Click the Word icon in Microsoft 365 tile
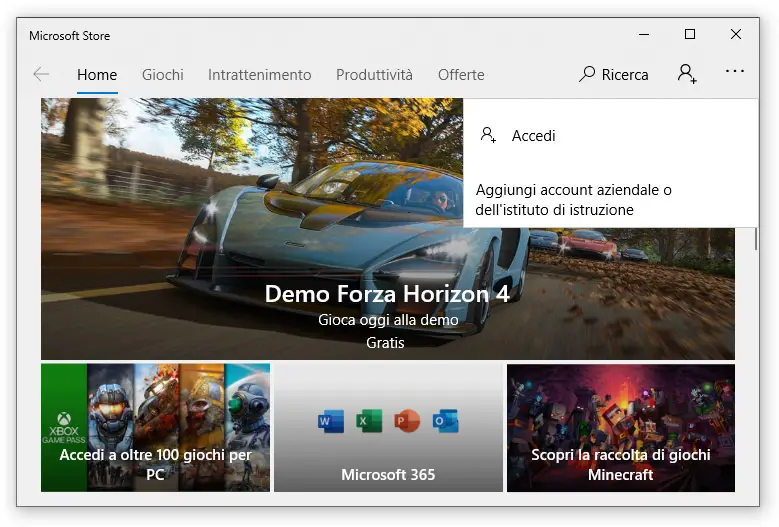779x527 pixels. tap(330, 421)
